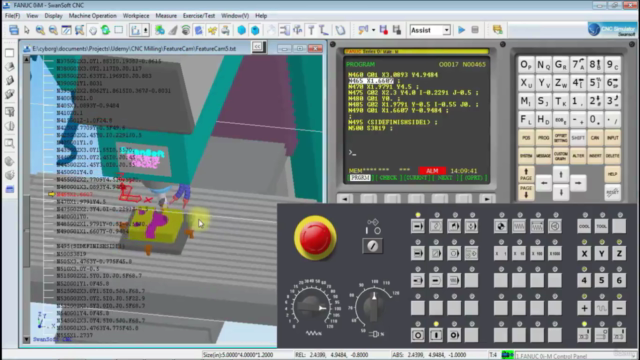Image resolution: width=640 pixels, height=360 pixels.
Task: Click the G/R letter key
Action: (x=561, y=65)
